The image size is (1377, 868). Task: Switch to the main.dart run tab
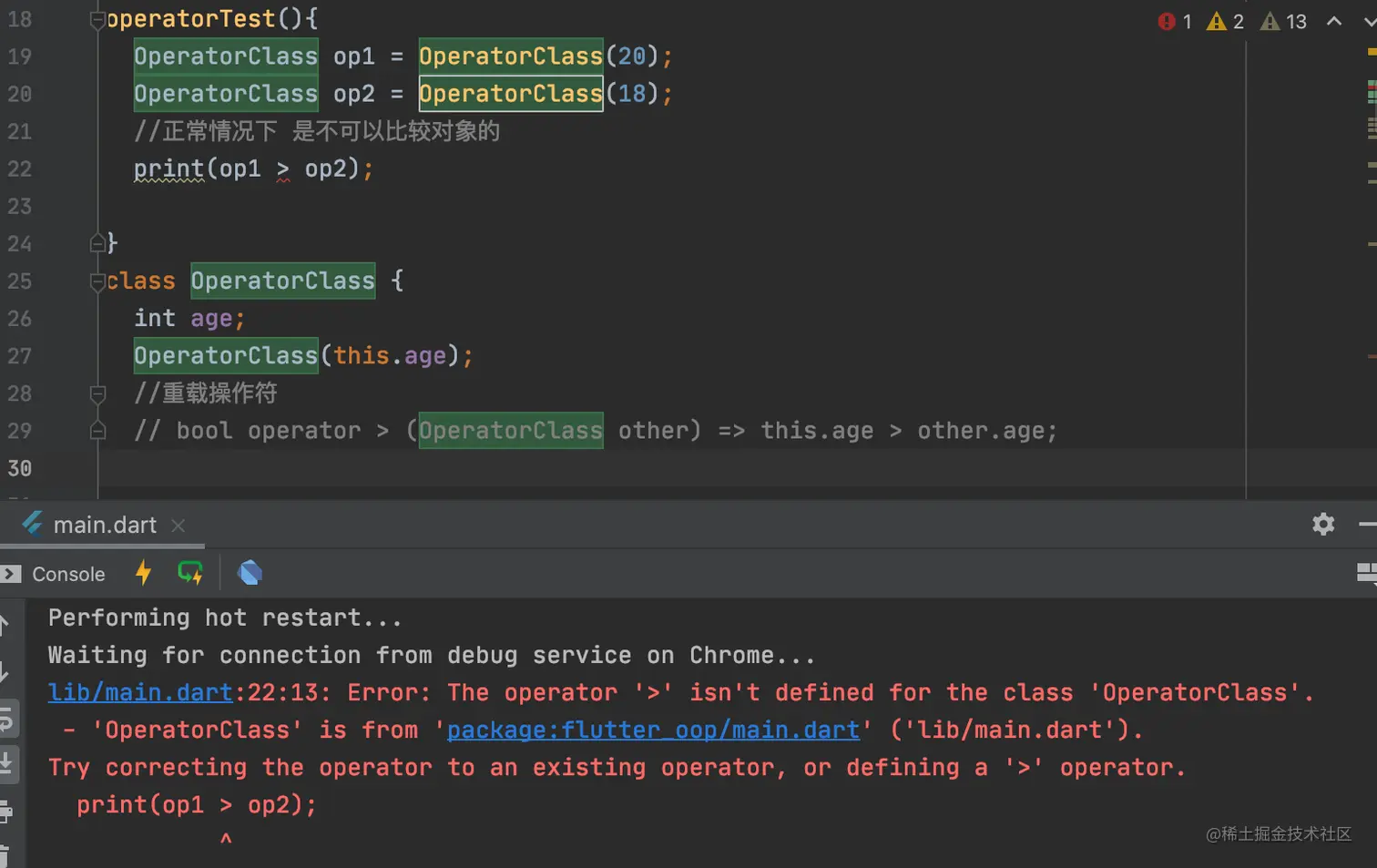click(104, 525)
